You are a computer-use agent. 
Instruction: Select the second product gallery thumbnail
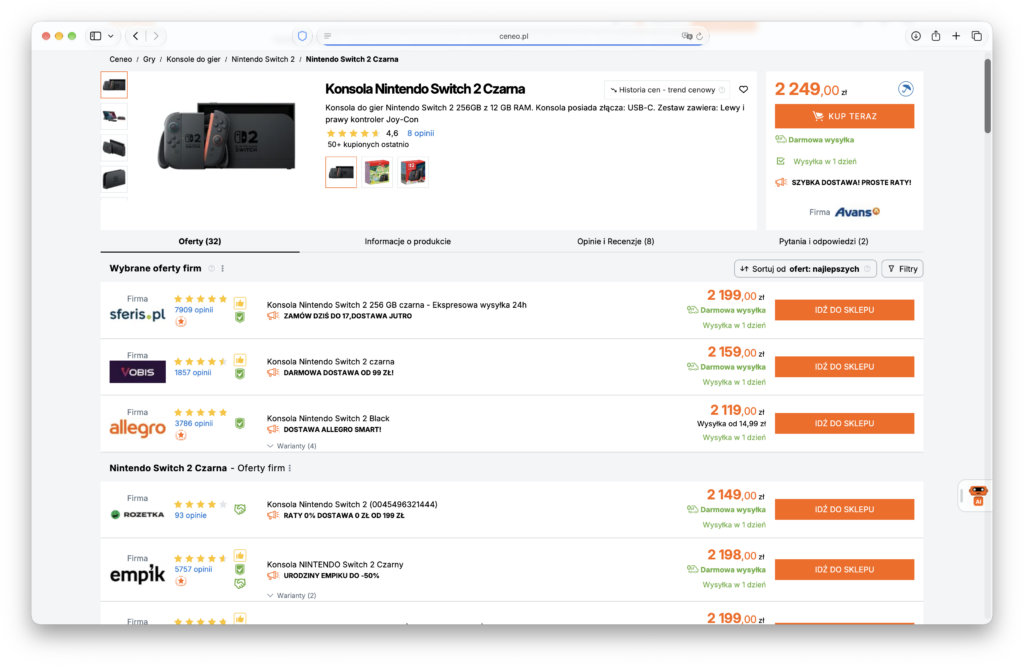tap(114, 116)
